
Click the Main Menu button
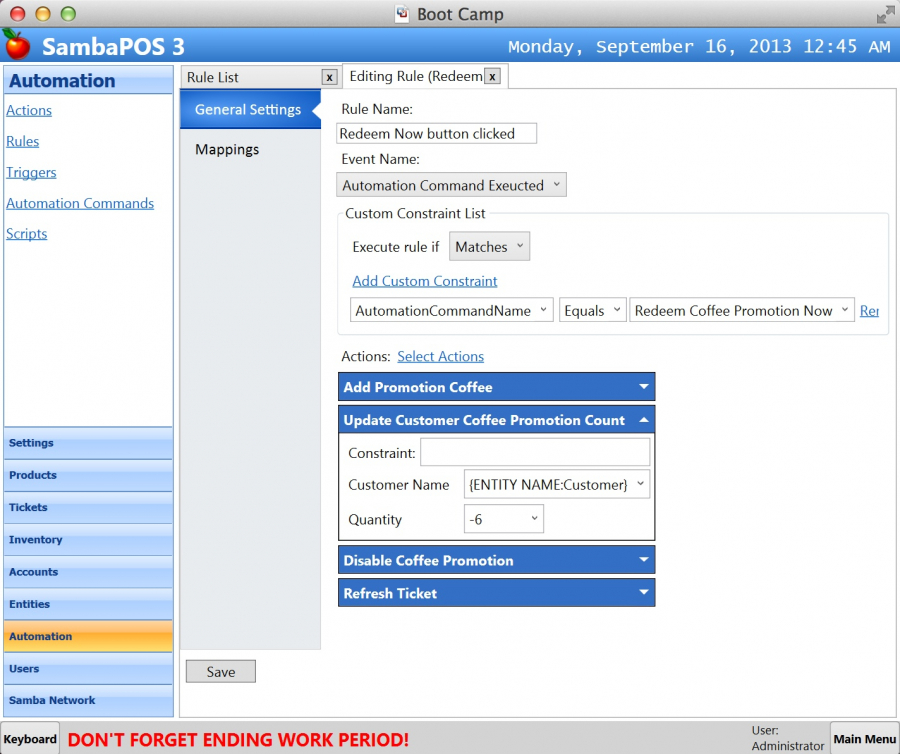pos(864,739)
